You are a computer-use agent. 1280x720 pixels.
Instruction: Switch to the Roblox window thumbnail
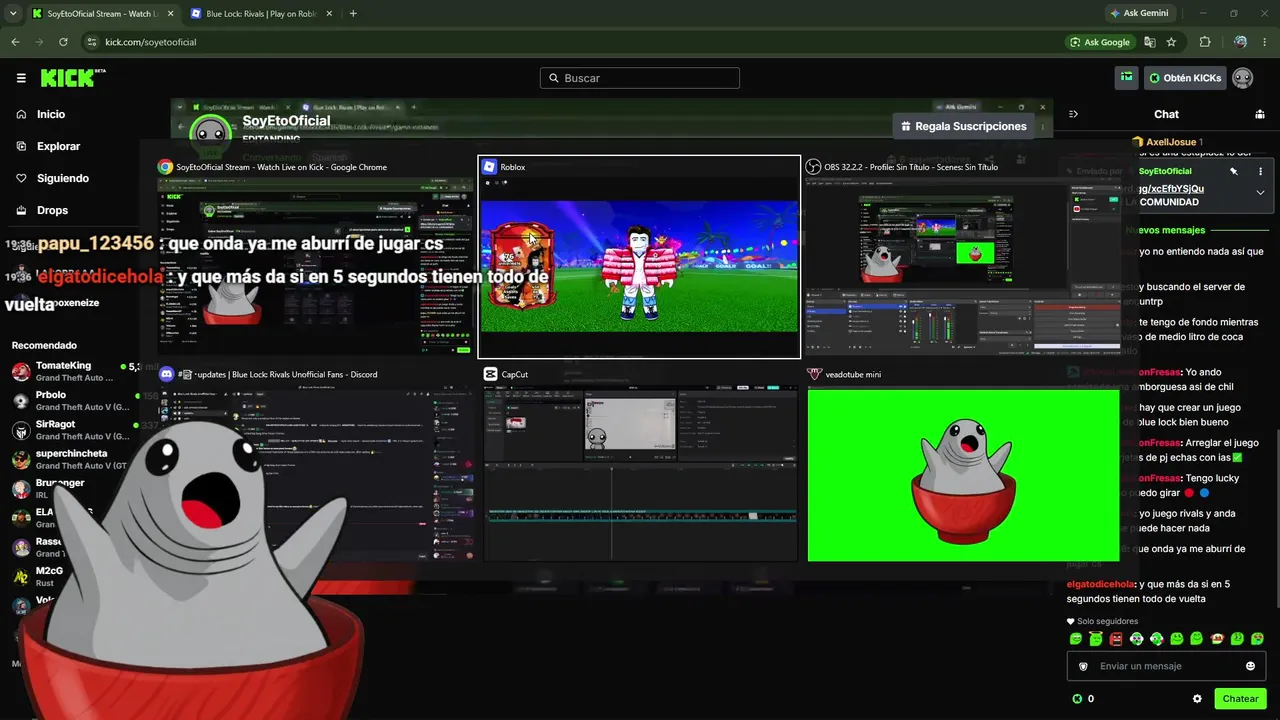click(x=639, y=257)
